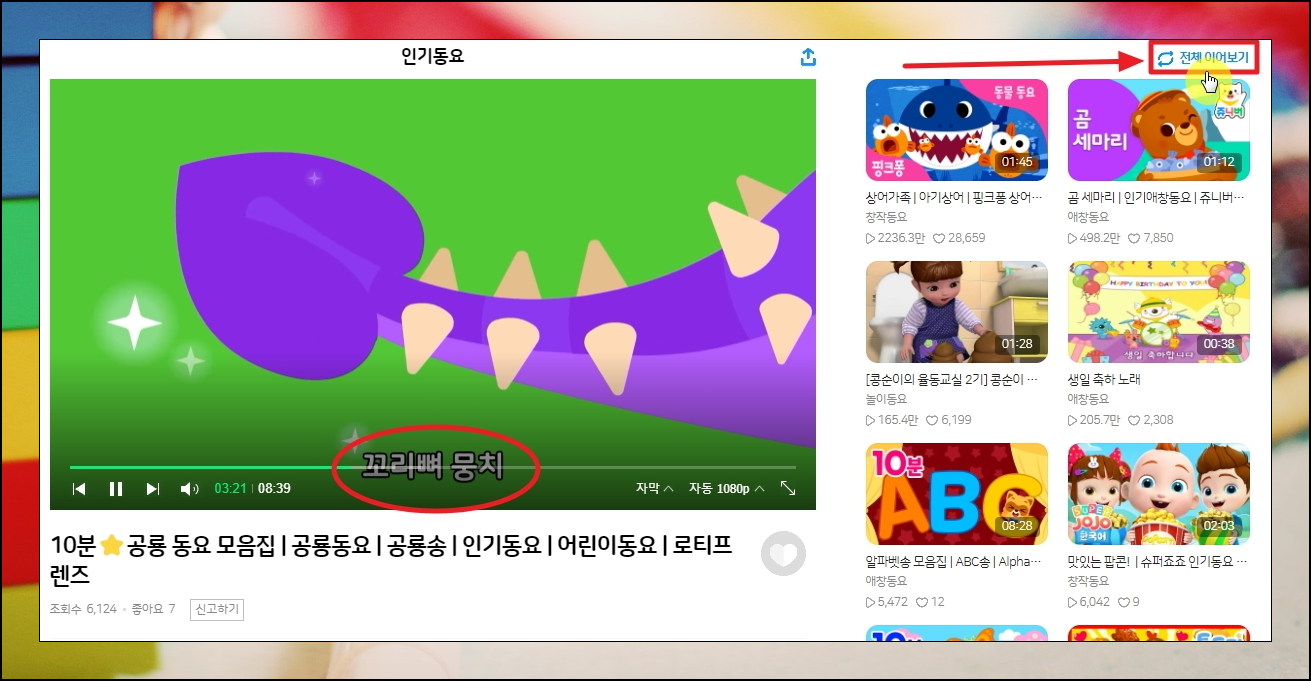The height and width of the screenshot is (681, 1311).
Task: Click the 6,199 likes count
Action: tap(949, 420)
